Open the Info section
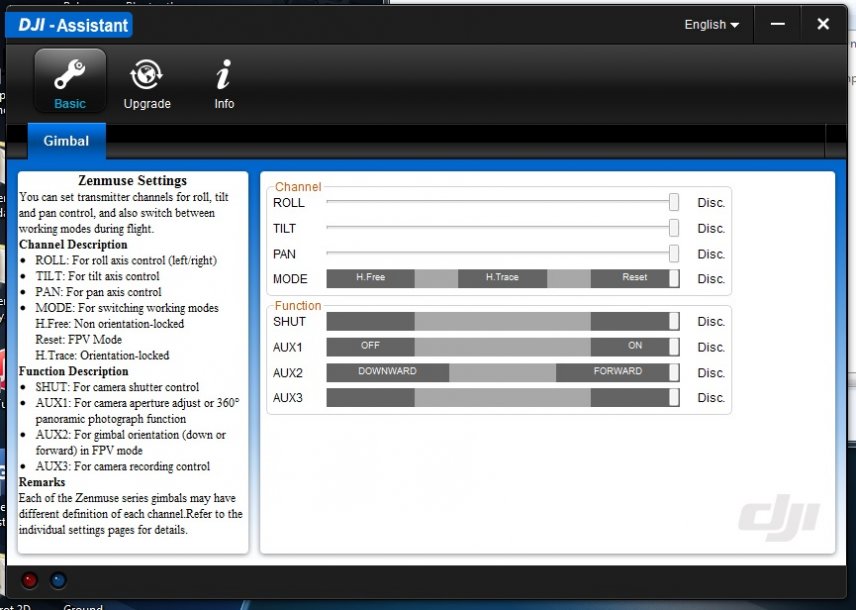Image resolution: width=856 pixels, height=610 pixels. coord(224,84)
